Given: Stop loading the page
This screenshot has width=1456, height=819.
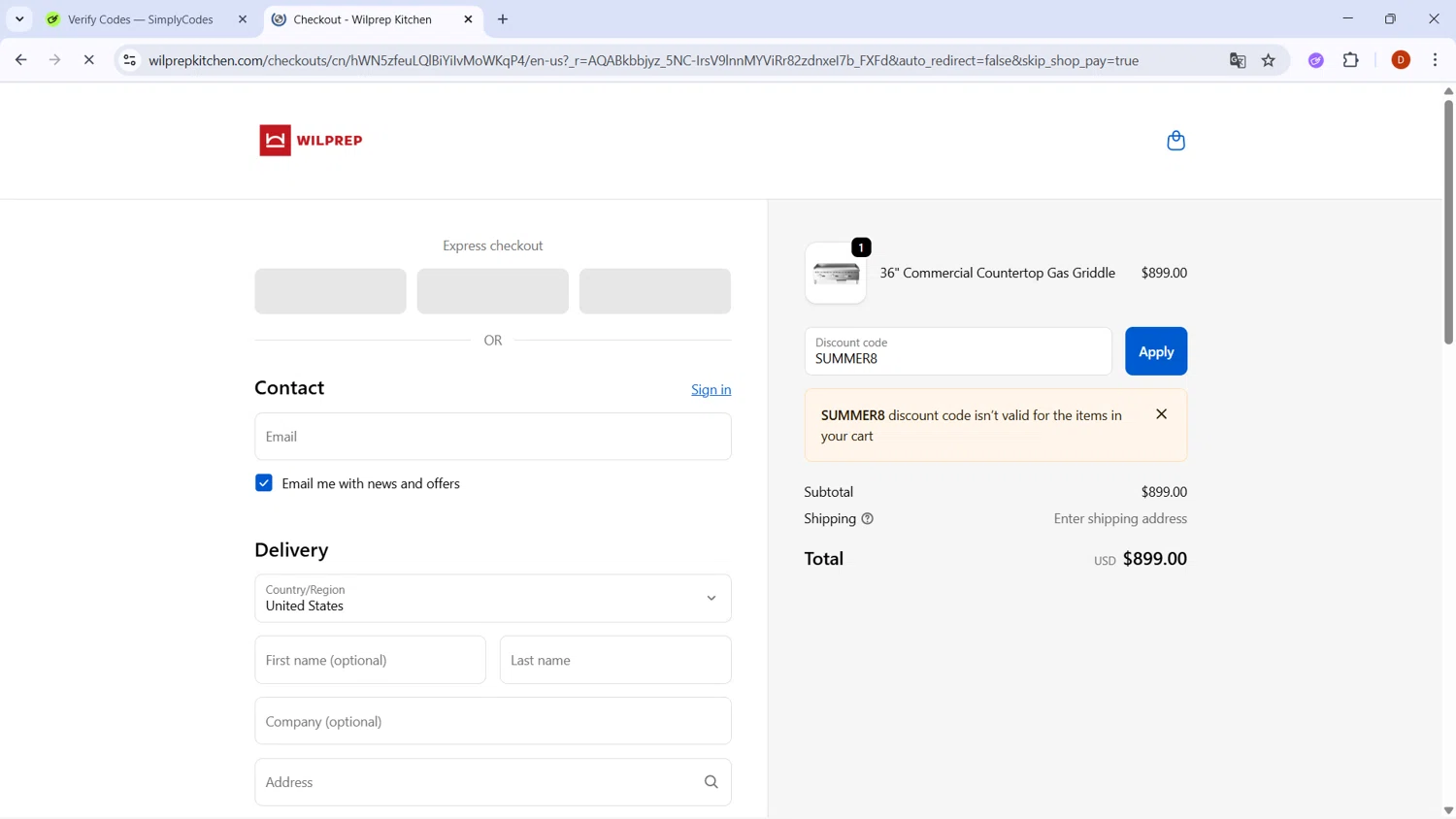Looking at the screenshot, I should tap(88, 60).
